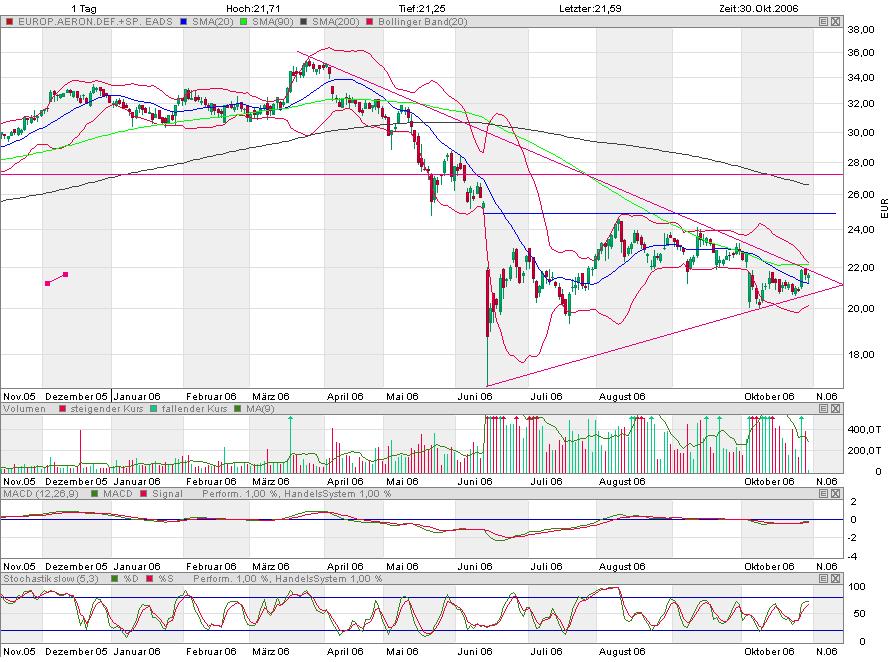This screenshot has width=893, height=662.
Task: Close the MACD indicator panel
Action: tap(835, 494)
